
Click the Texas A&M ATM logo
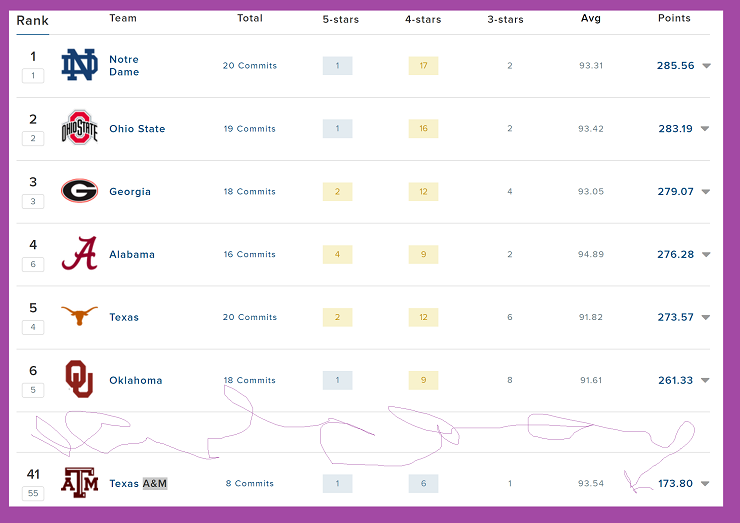point(80,482)
